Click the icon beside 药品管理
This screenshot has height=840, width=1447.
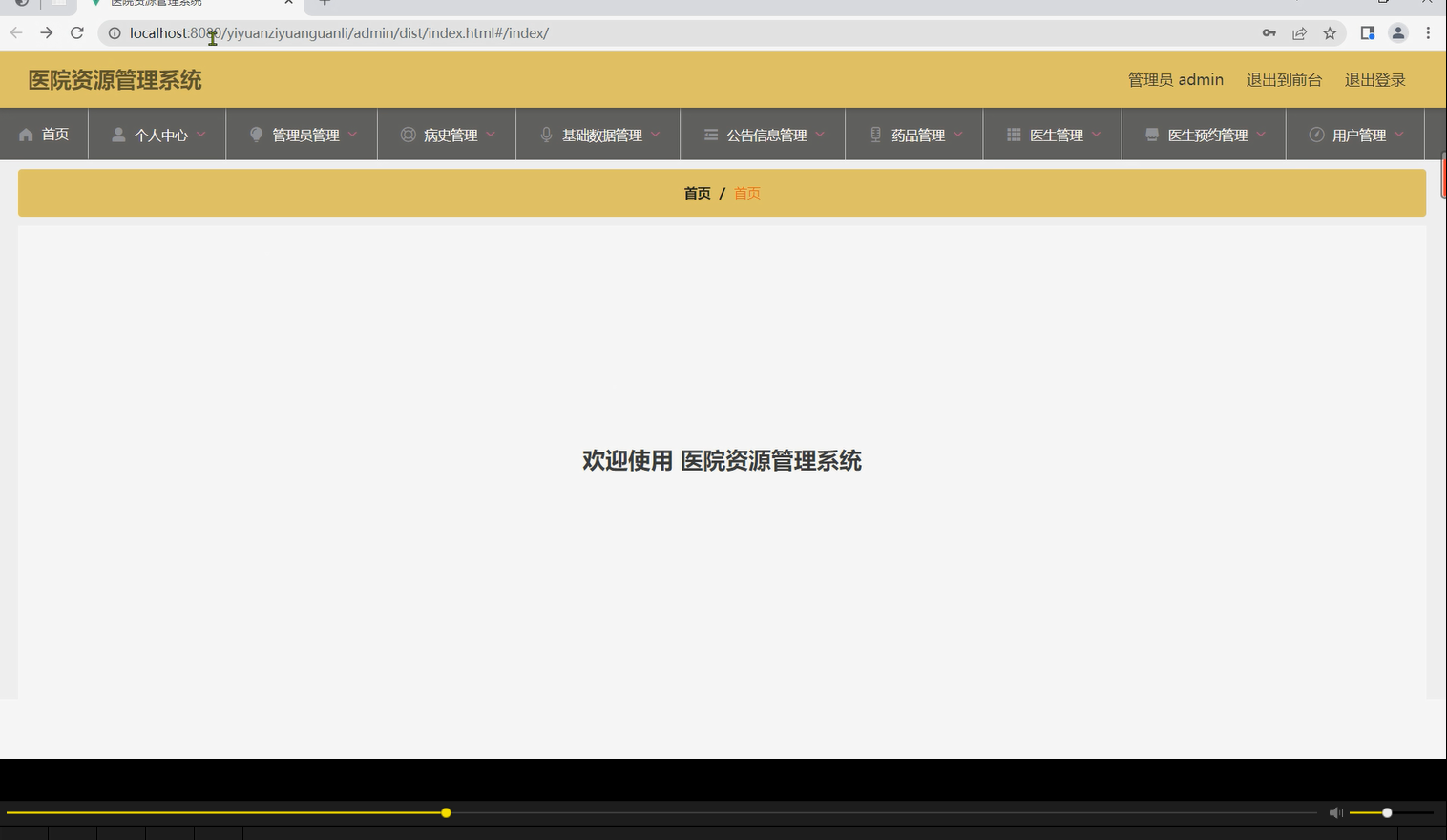tap(875, 135)
